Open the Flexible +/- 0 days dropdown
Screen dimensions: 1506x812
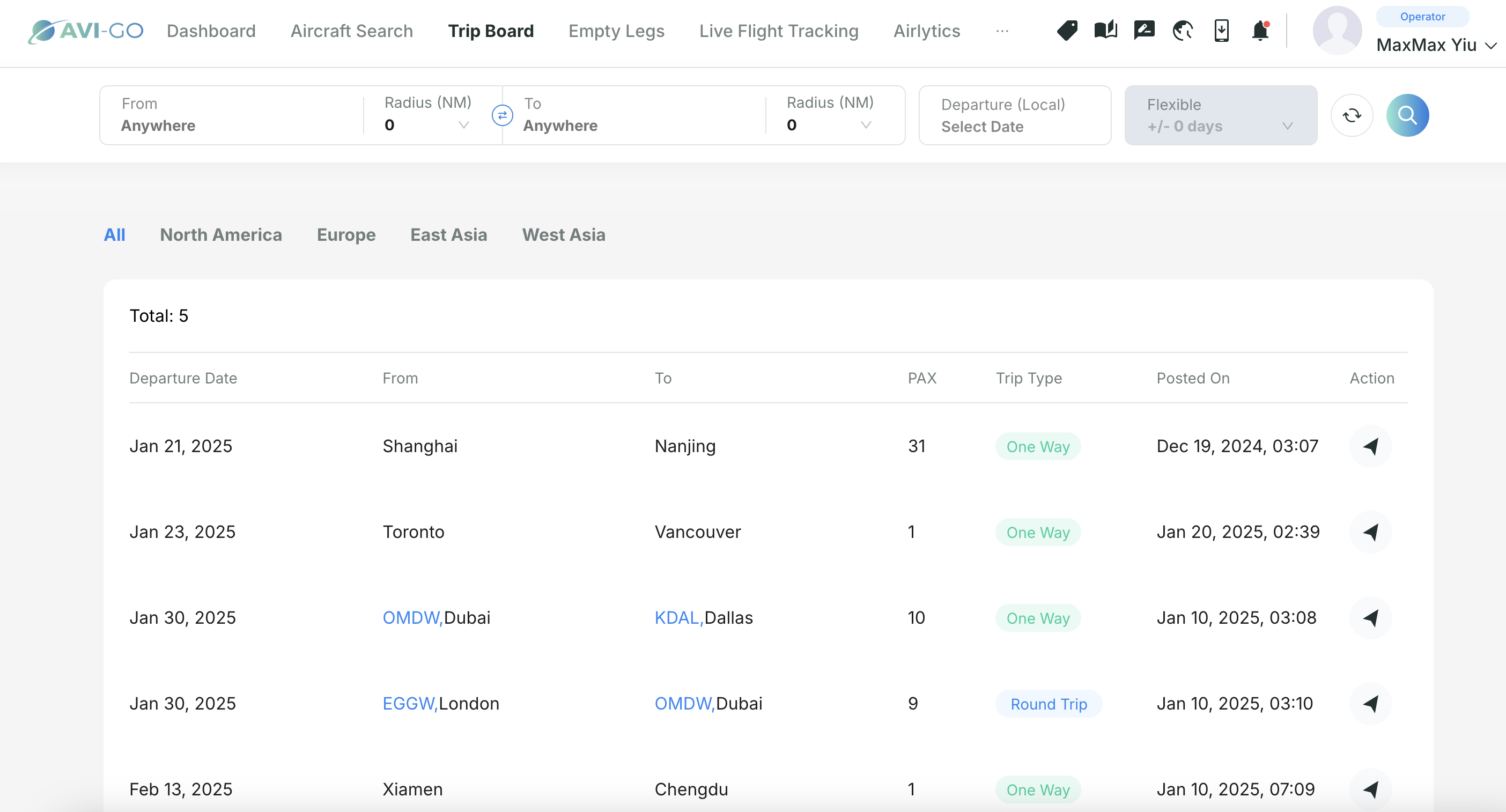(1221, 115)
